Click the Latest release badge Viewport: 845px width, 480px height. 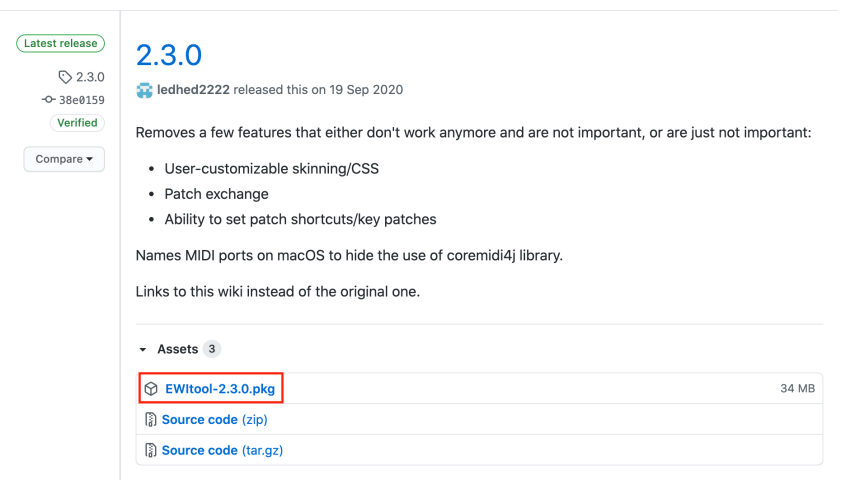click(59, 44)
